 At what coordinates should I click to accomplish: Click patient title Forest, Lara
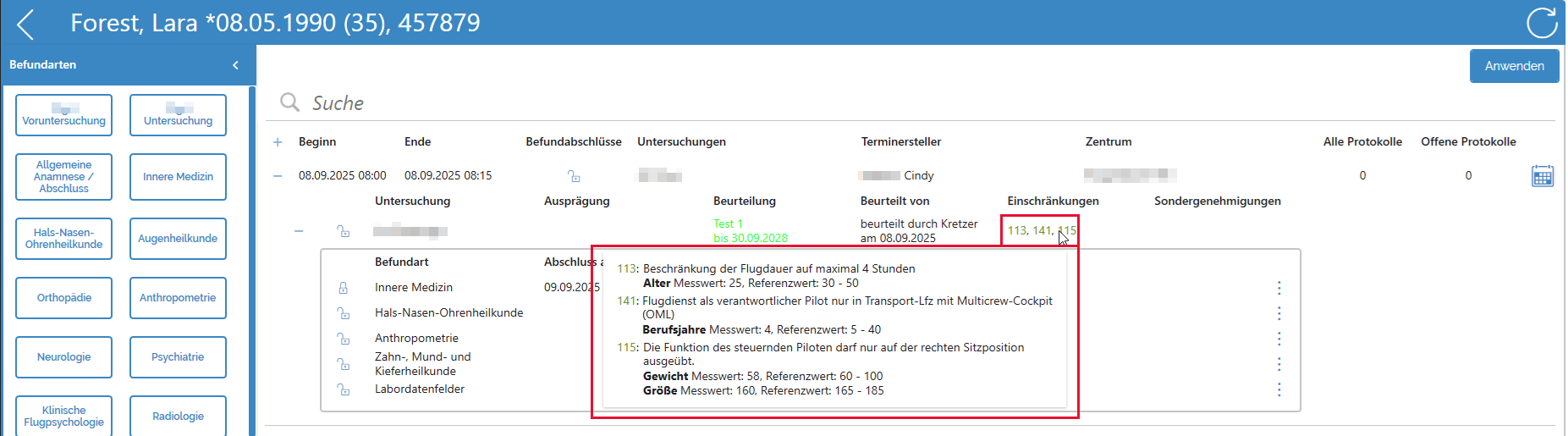click(x=275, y=23)
